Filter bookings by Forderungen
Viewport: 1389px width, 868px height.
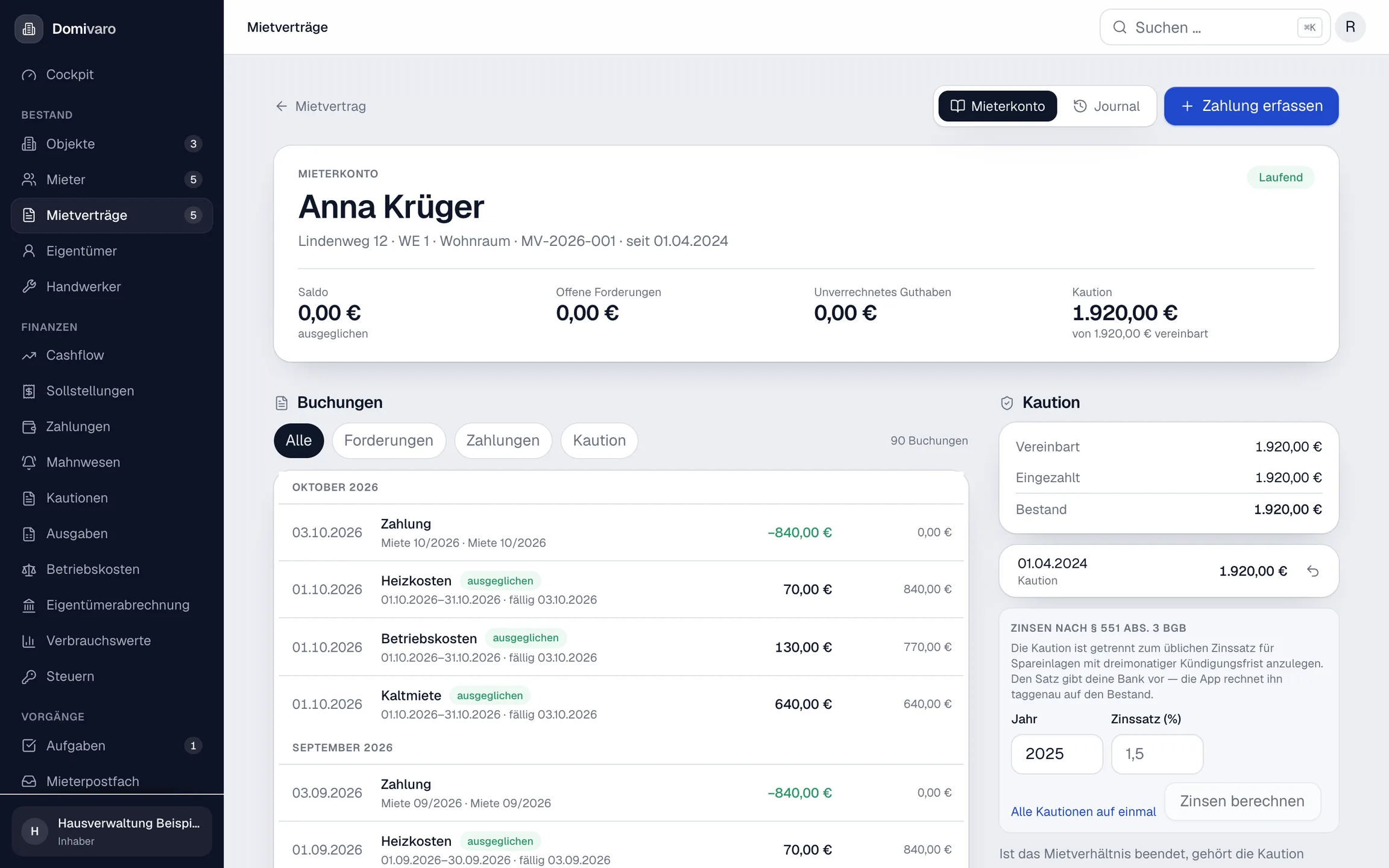[x=389, y=441]
